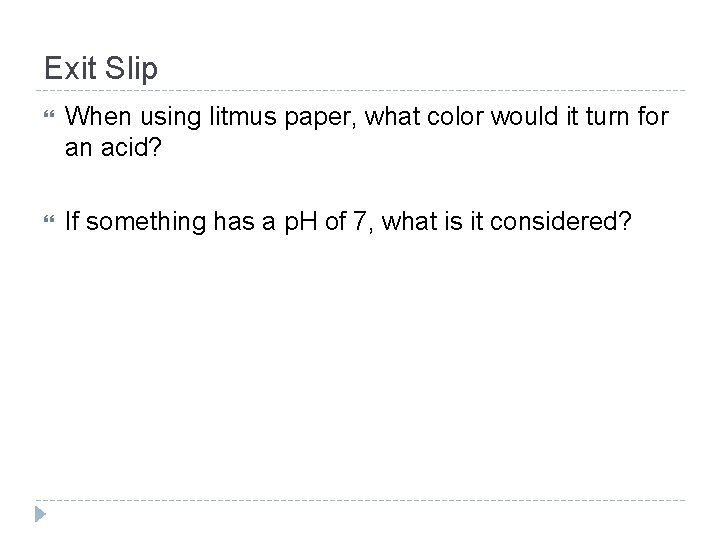The image size is (720, 540).
Task: Click the dashed line under the title
Action: pos(360,88)
